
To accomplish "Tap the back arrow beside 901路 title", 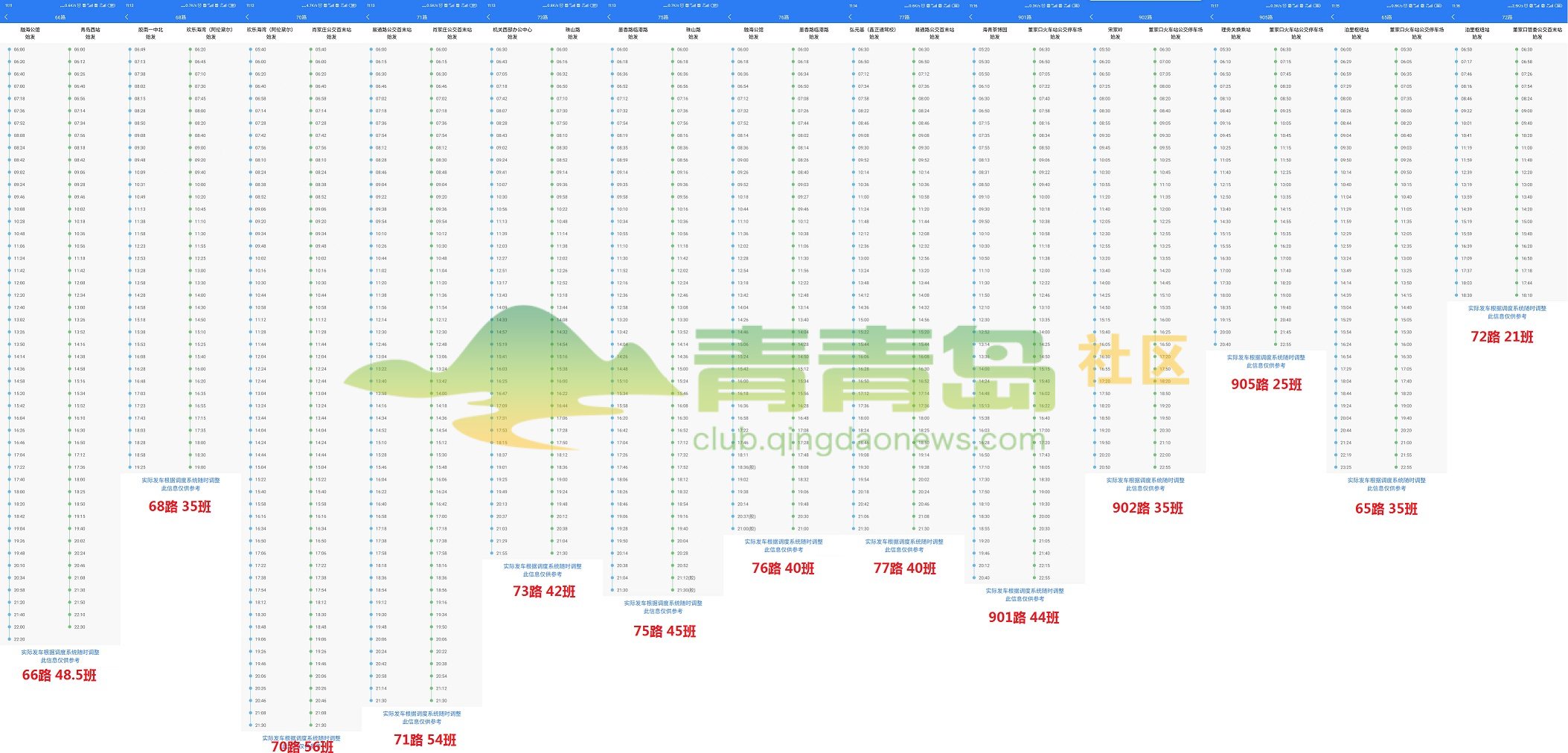I will tap(970, 17).
